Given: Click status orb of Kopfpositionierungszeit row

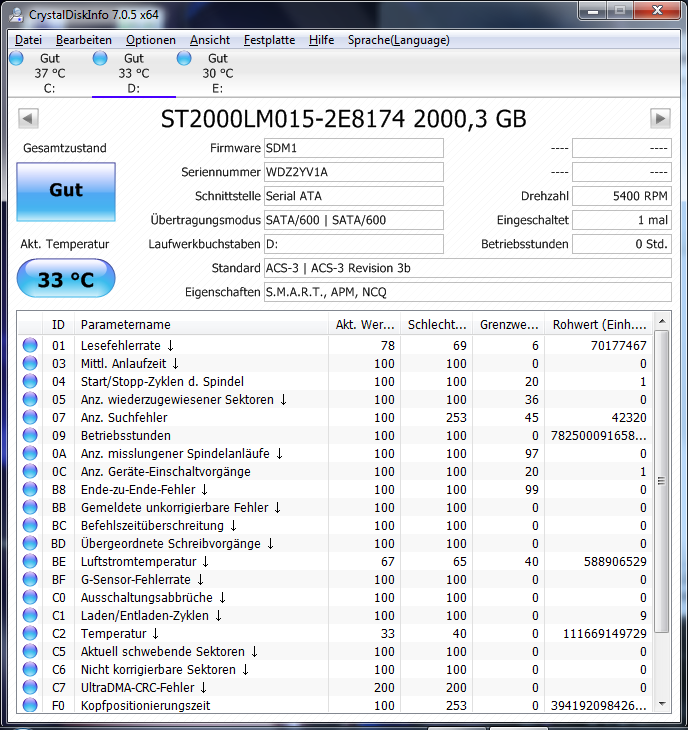Looking at the screenshot, I should point(30,704).
